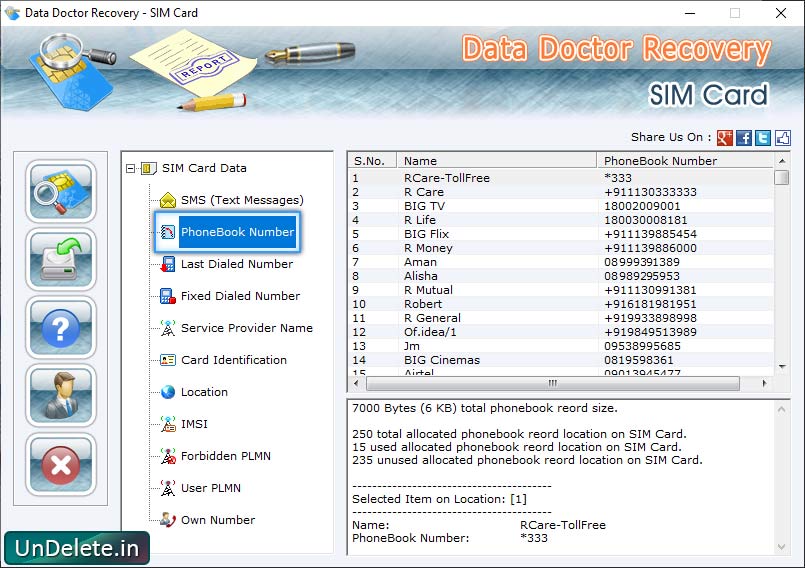
Task: Open Location tree entry
Action: point(204,392)
